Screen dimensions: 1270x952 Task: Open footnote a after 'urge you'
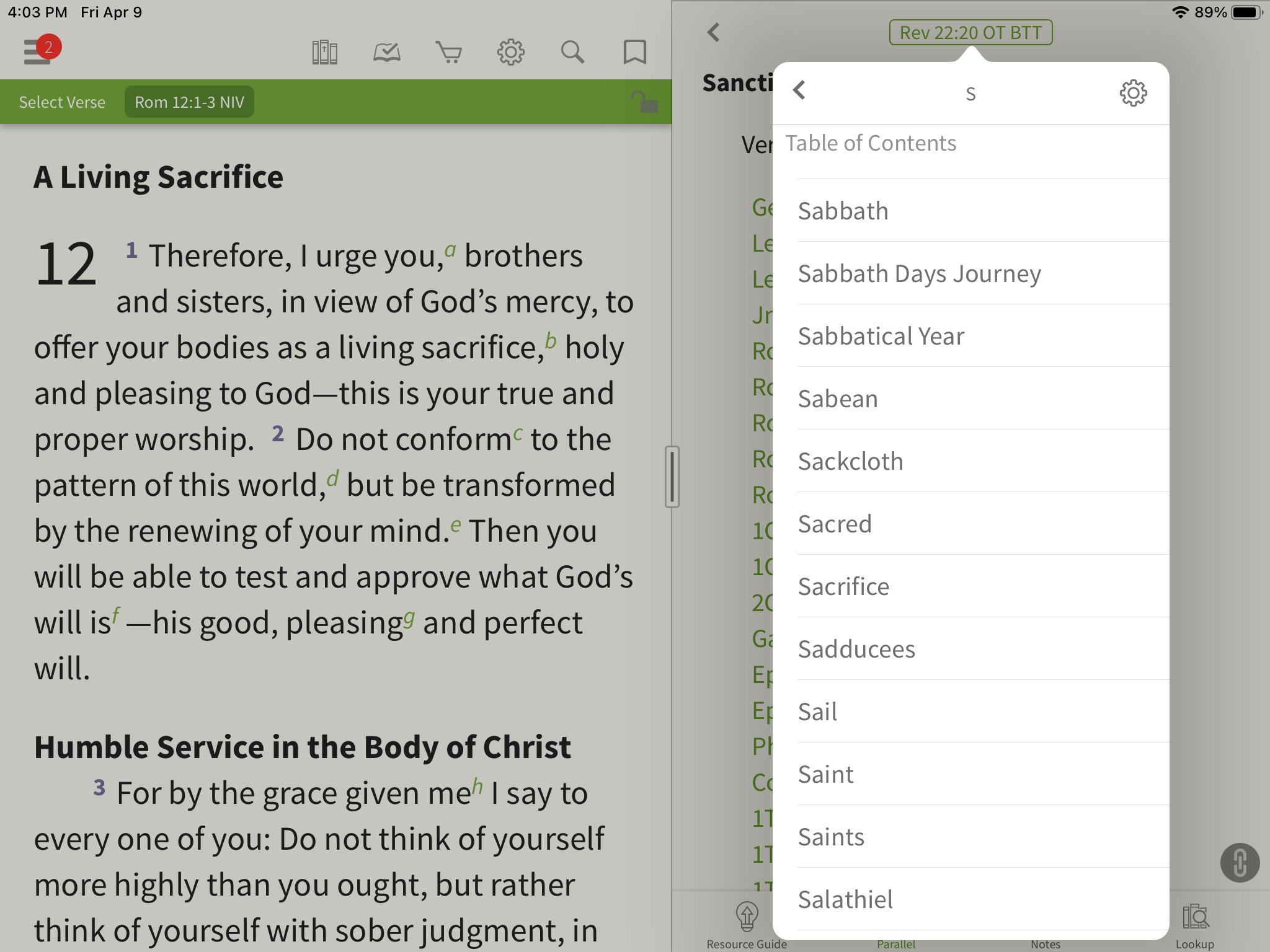click(x=450, y=250)
